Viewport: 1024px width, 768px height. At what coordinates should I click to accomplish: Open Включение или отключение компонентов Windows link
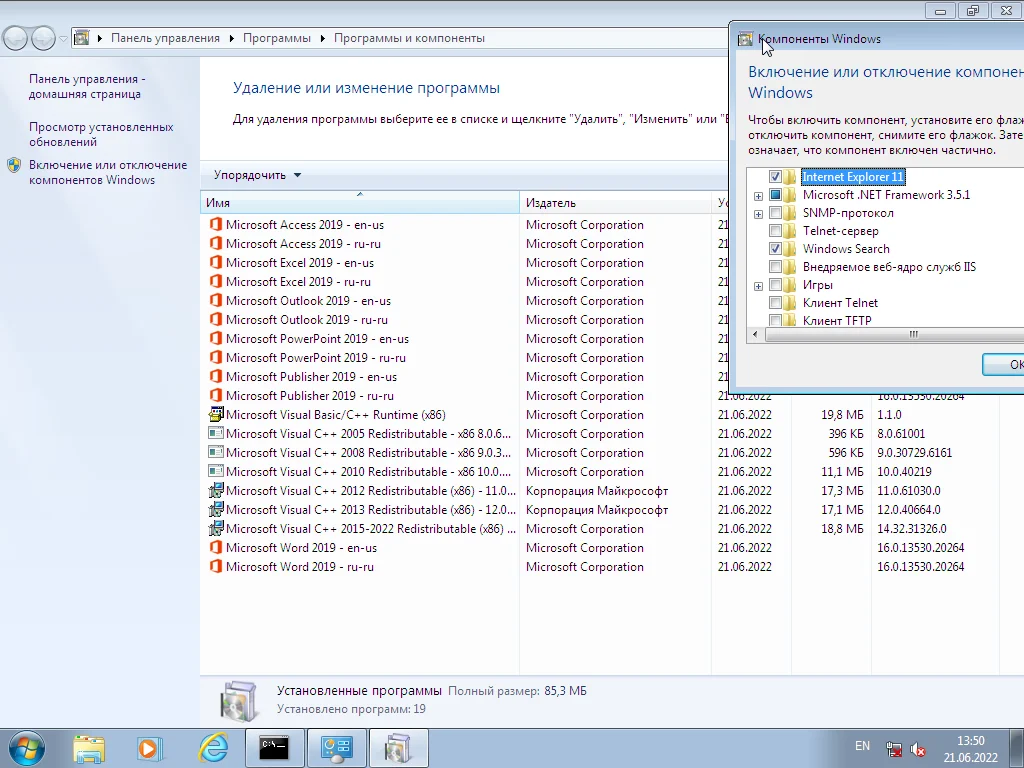108,172
